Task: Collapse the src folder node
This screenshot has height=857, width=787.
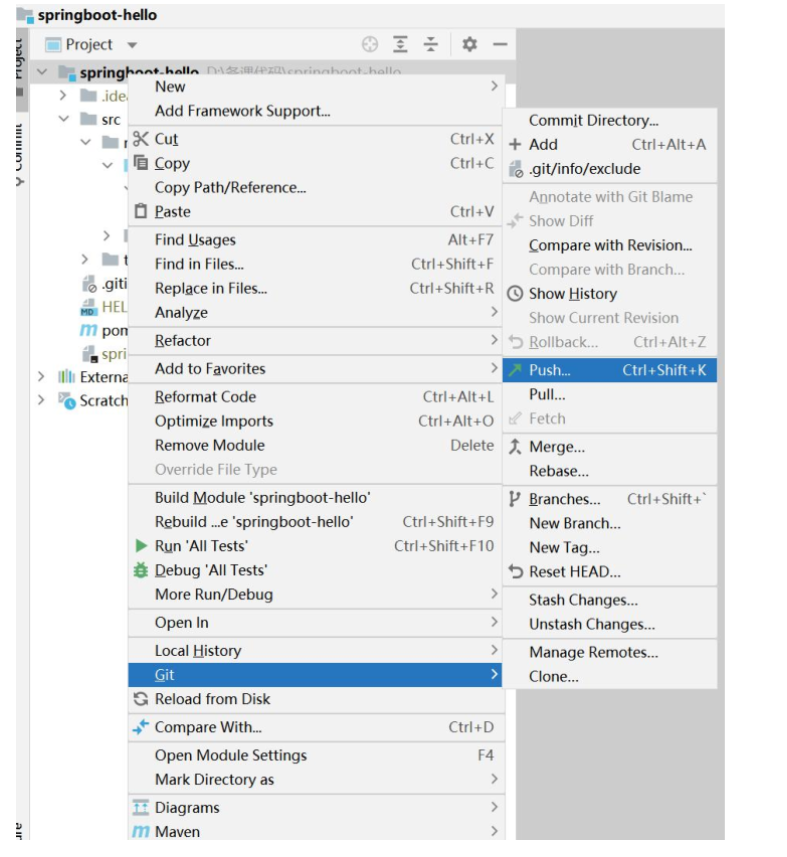Action: tap(64, 119)
